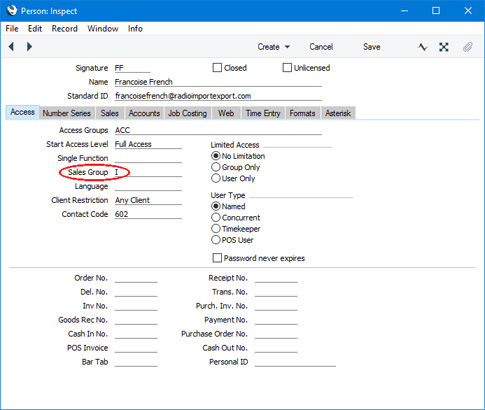
Task: Minimize the Person: Inspect window
Action: [x=404, y=11]
